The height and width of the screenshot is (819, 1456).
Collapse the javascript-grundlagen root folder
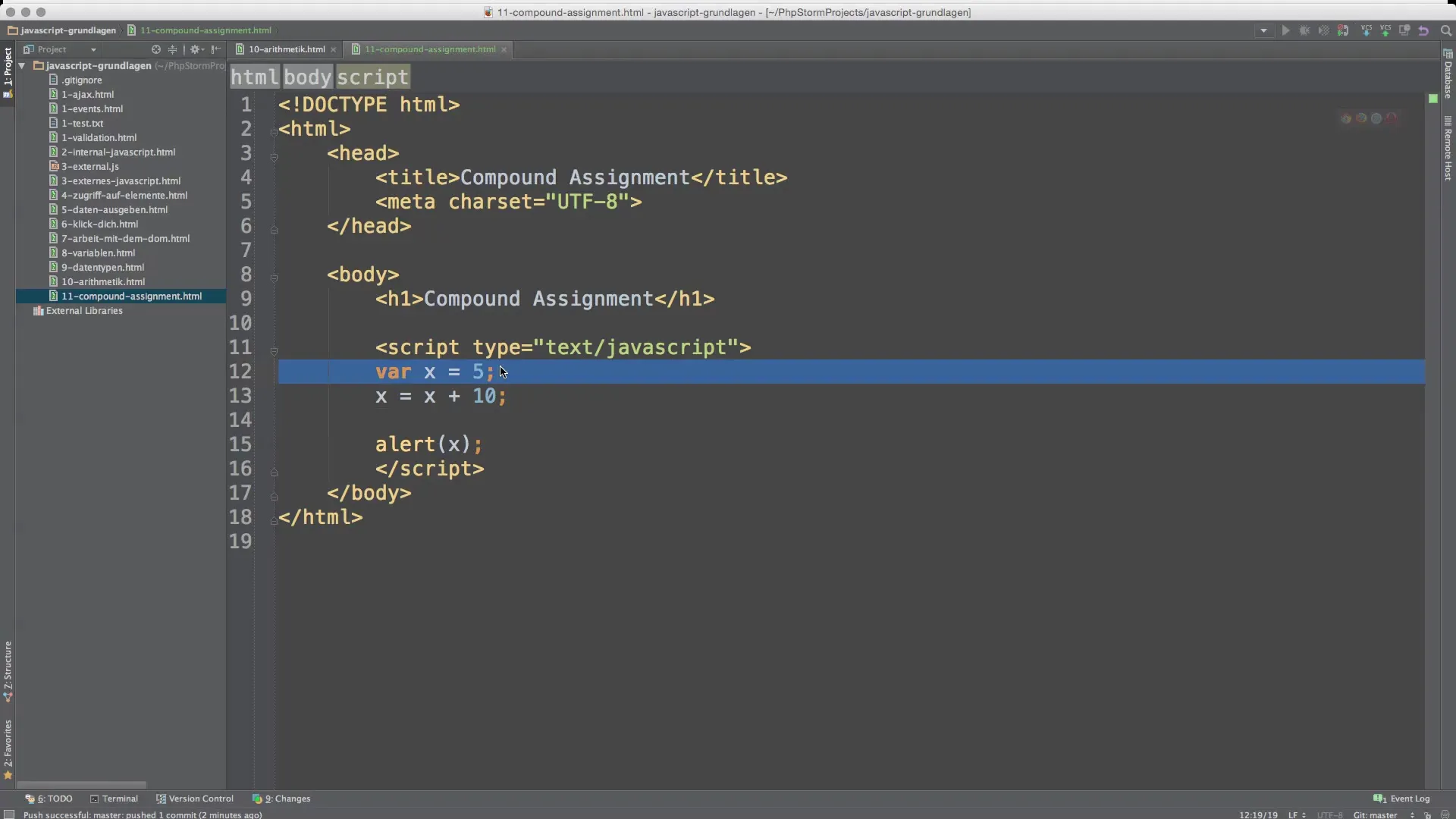click(22, 66)
